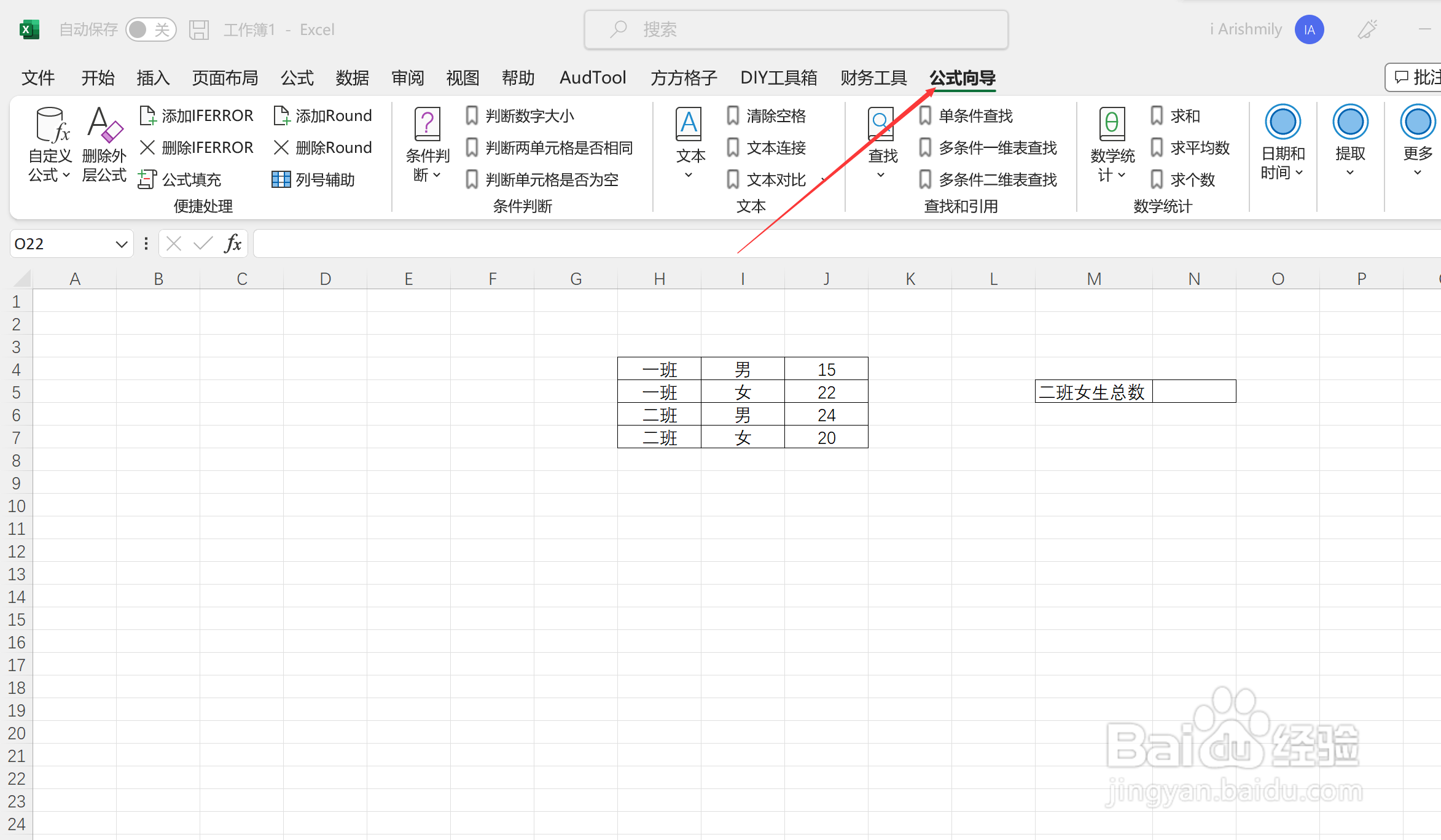Open the 方方格子 ribbon tab
1441x840 pixels.
tap(684, 78)
